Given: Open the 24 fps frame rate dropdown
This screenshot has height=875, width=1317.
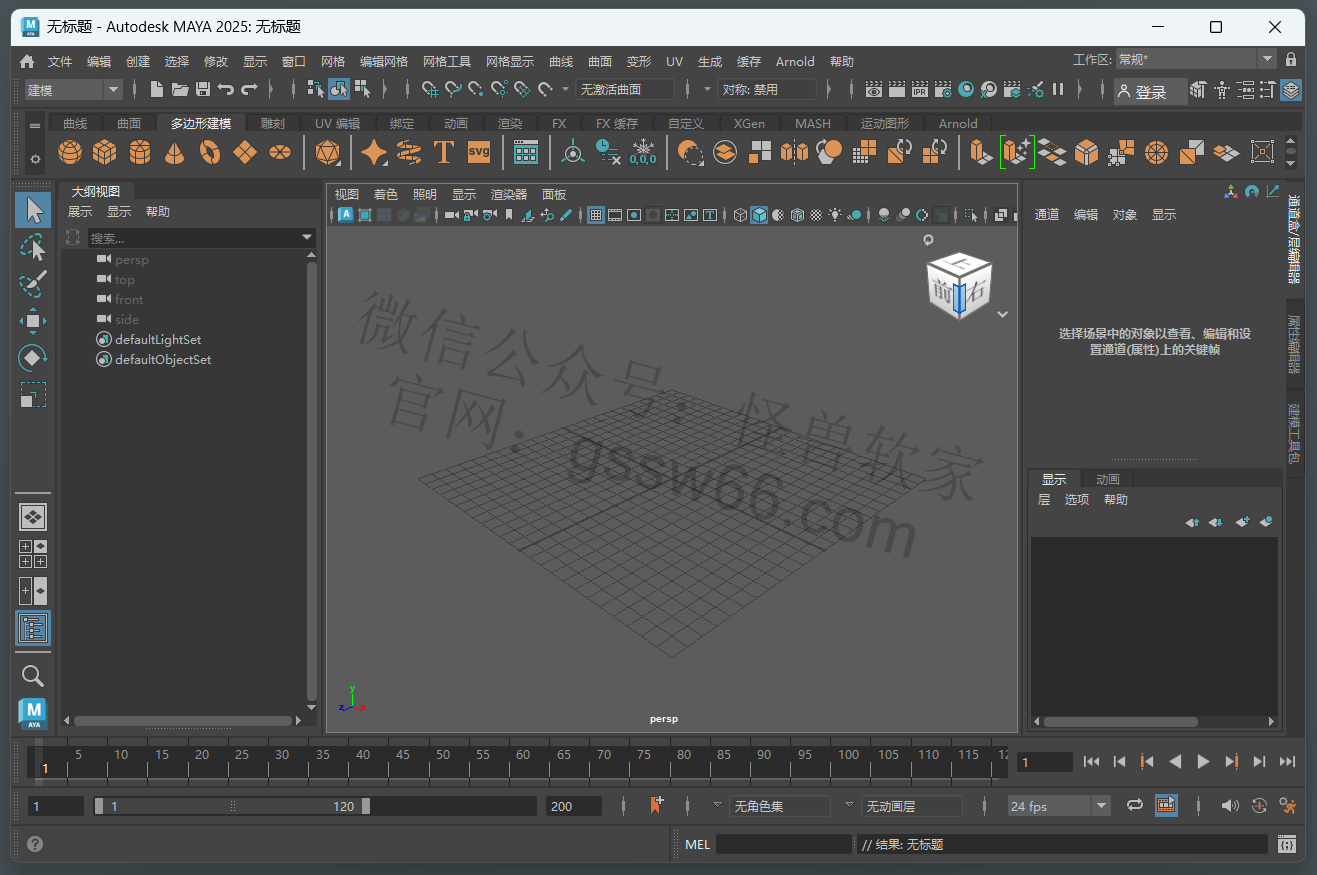Looking at the screenshot, I should pos(1059,806).
